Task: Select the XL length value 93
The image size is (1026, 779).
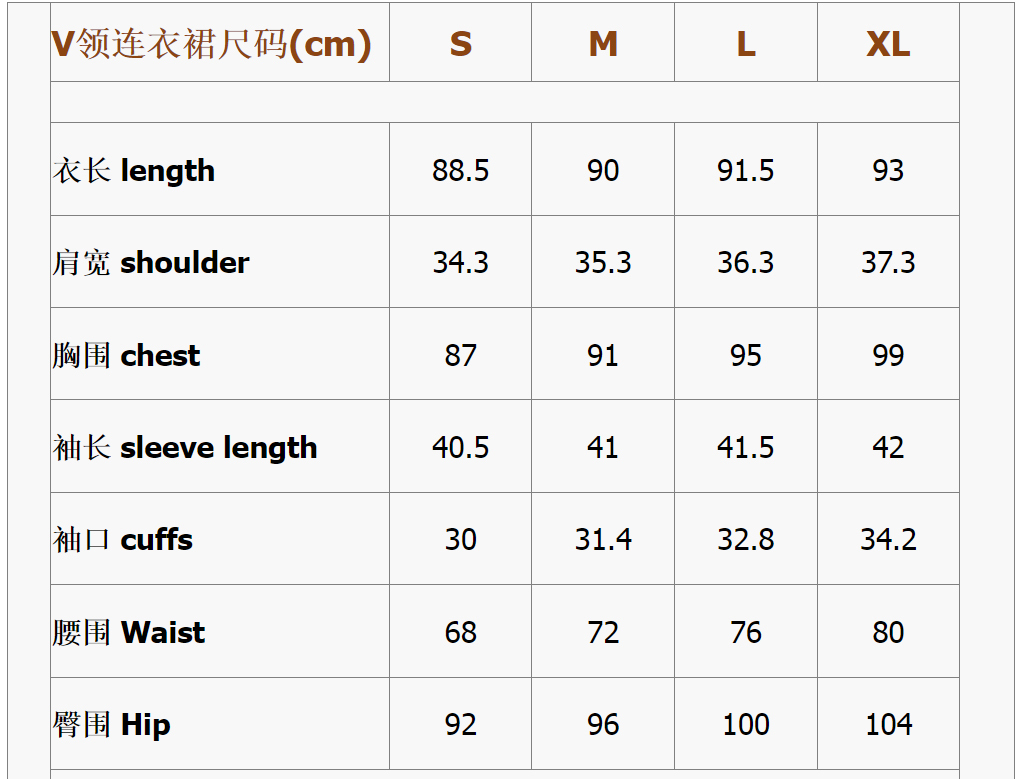Action: pos(888,171)
